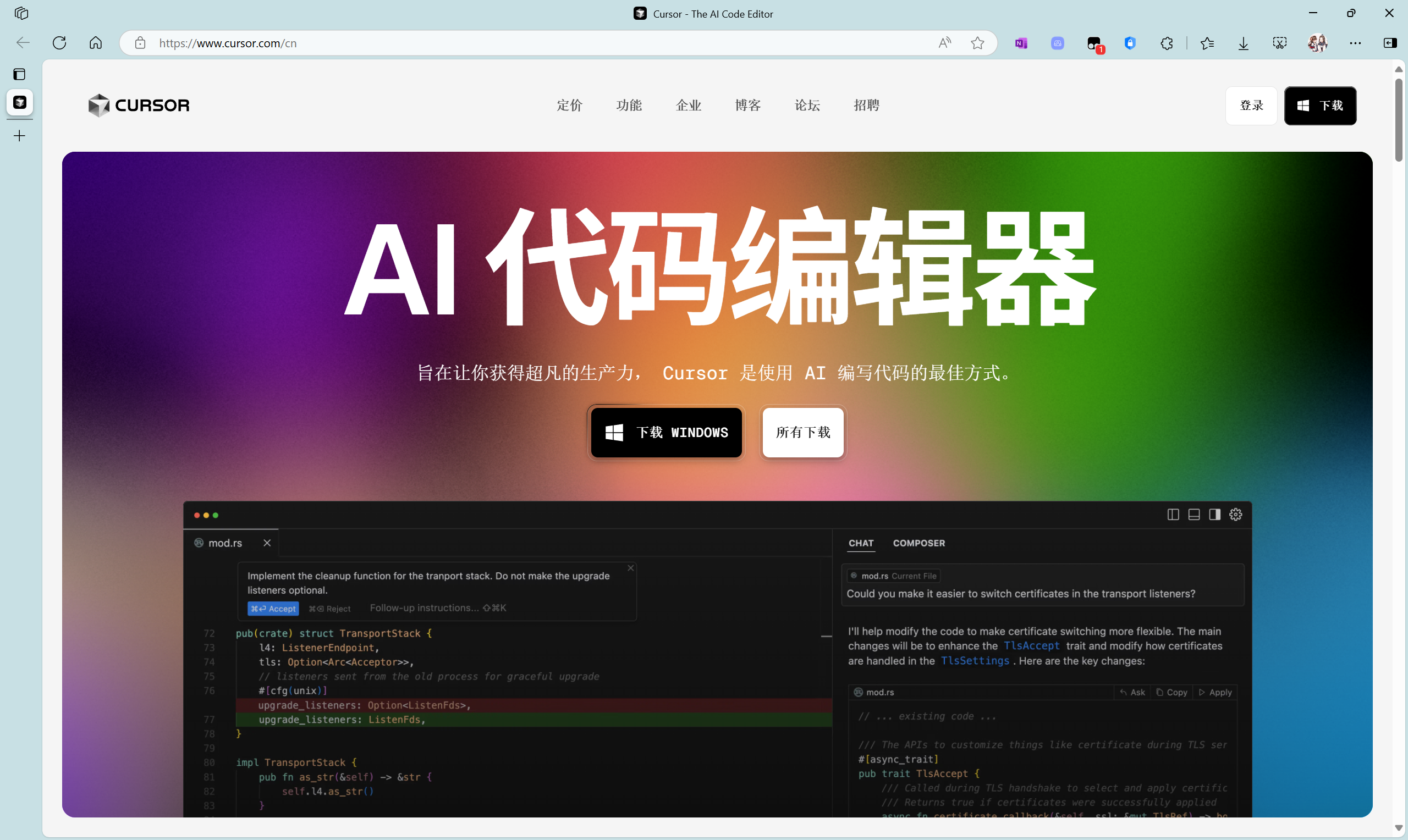Switch to the CHAT tab
The image size is (1408, 840).
(861, 543)
